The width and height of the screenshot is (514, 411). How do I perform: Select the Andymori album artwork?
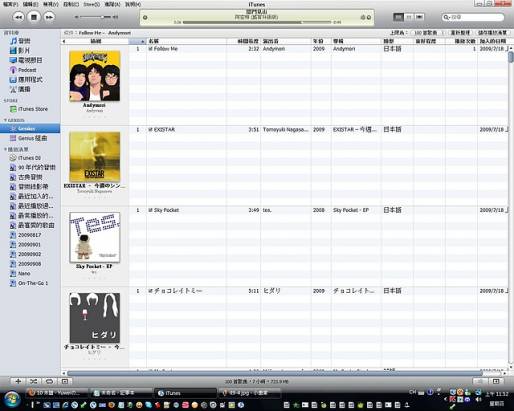pyautogui.click(x=95, y=76)
